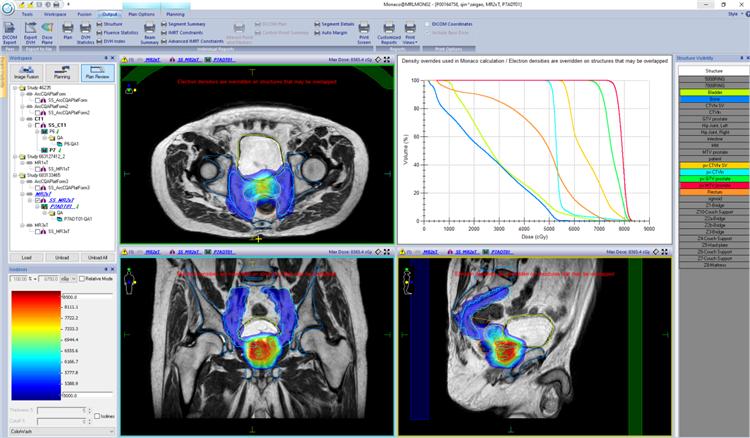Click the Dose Plane icon

(47, 33)
